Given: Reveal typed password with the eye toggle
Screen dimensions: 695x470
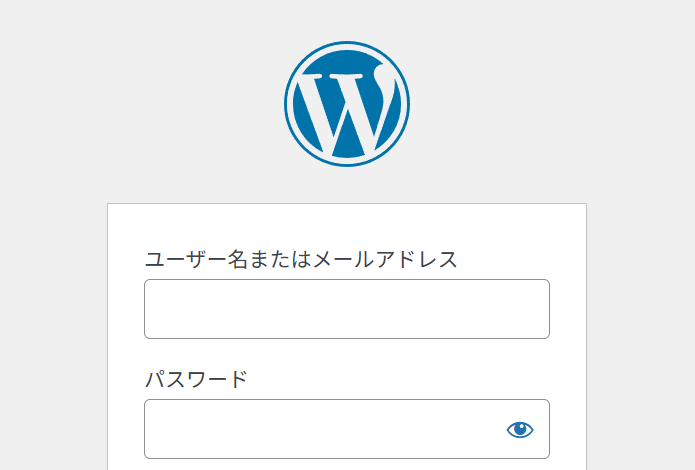Looking at the screenshot, I should point(520,429).
